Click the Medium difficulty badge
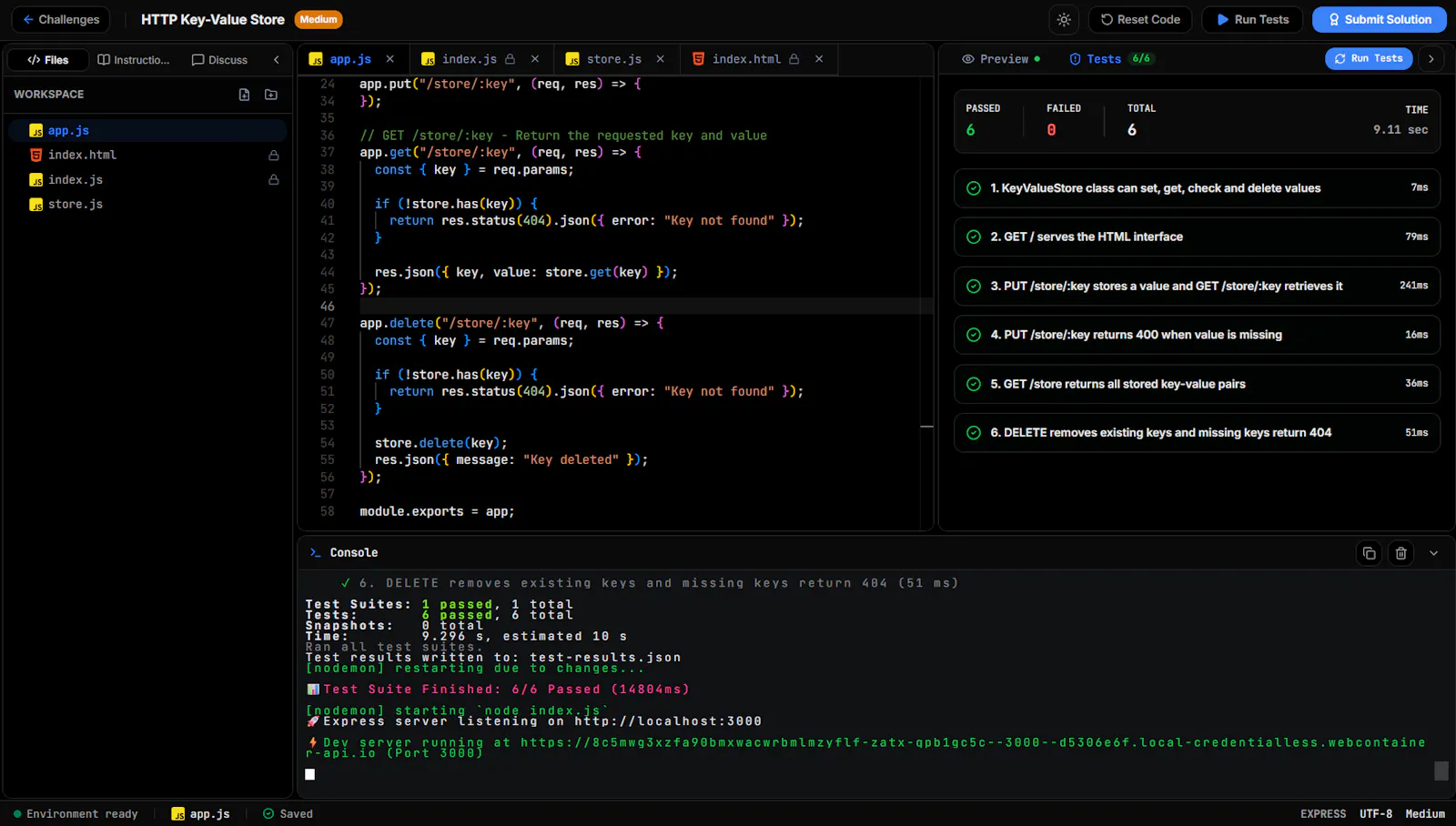This screenshot has width=1456, height=826. (318, 19)
